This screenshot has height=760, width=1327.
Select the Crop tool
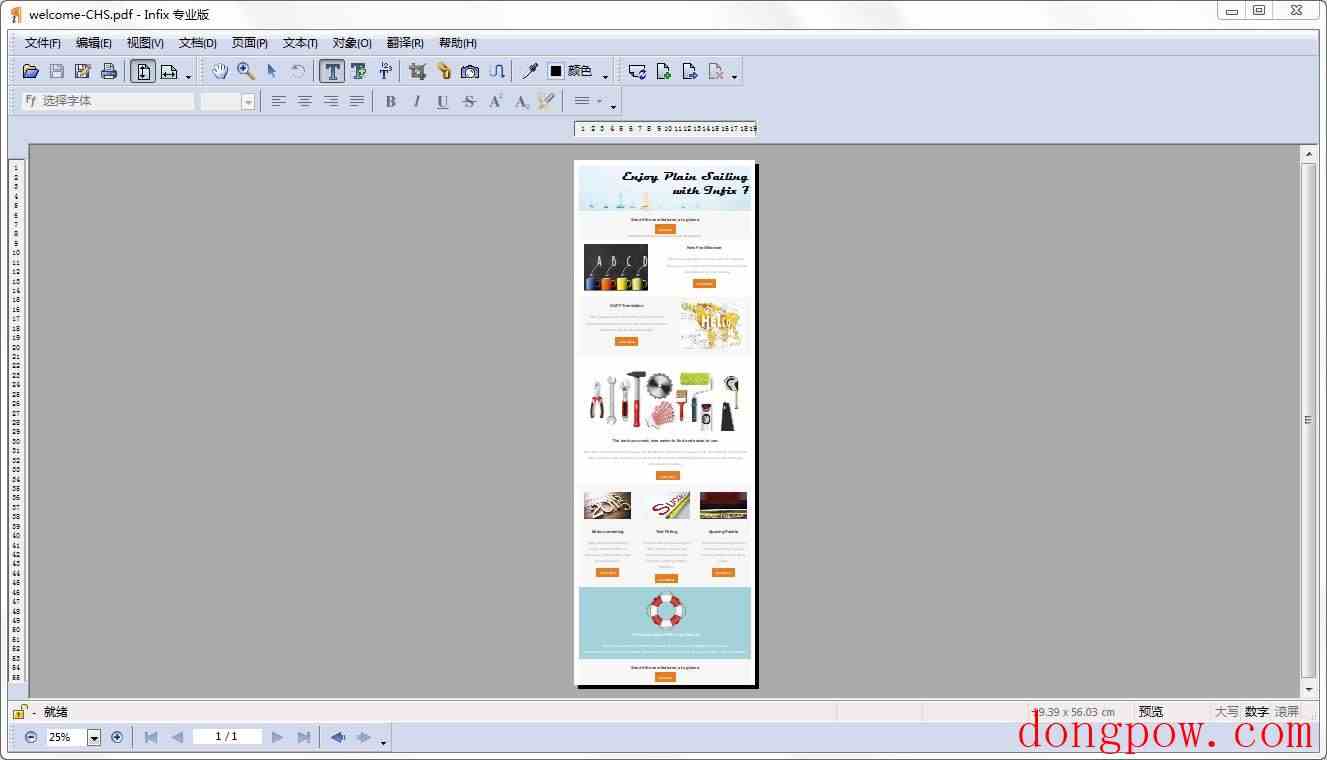(x=418, y=71)
